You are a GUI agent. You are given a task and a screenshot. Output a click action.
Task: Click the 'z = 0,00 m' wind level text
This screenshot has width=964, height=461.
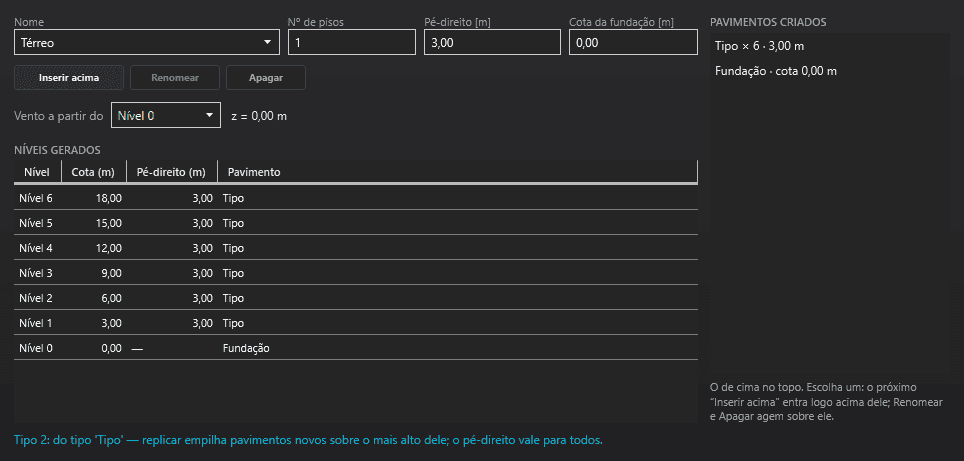point(259,116)
